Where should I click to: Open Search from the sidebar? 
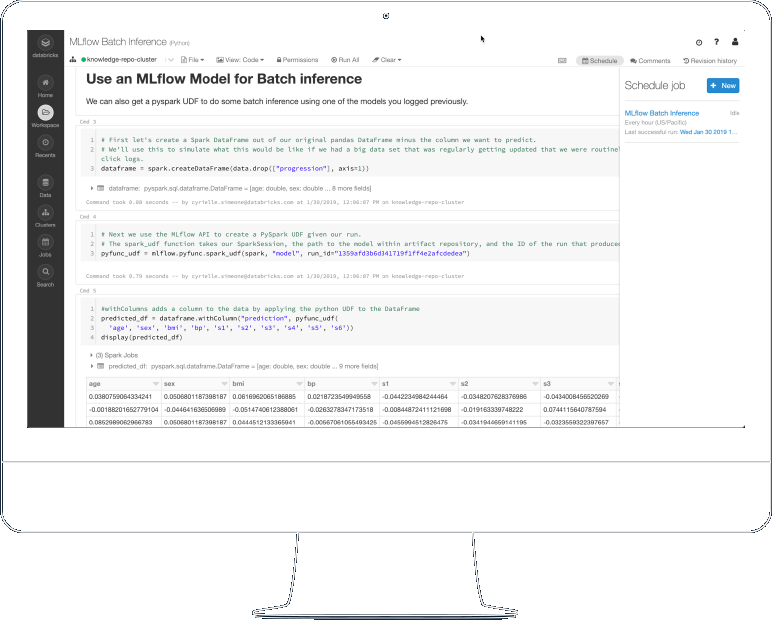(46, 274)
